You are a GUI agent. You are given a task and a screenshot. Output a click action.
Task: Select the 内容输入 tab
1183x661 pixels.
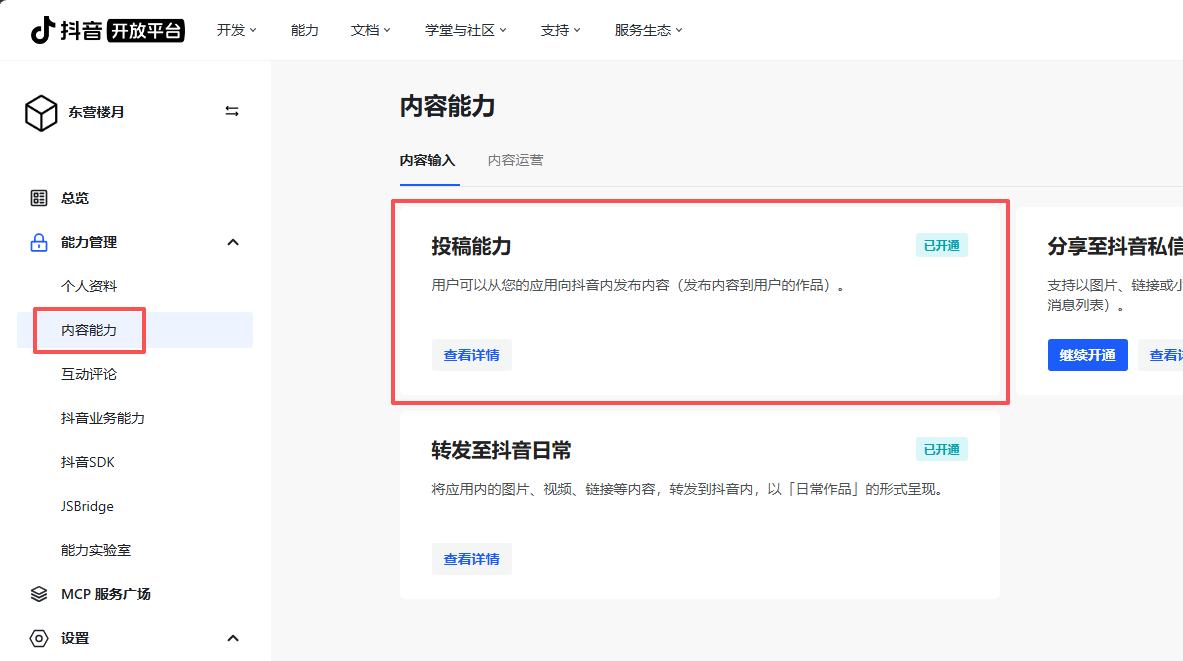[428, 161]
